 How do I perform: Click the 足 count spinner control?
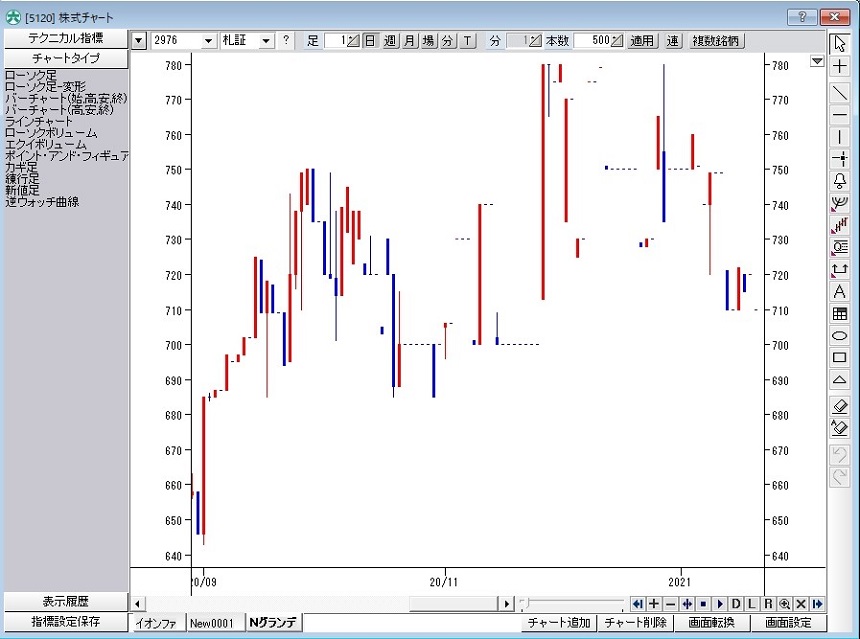point(353,41)
